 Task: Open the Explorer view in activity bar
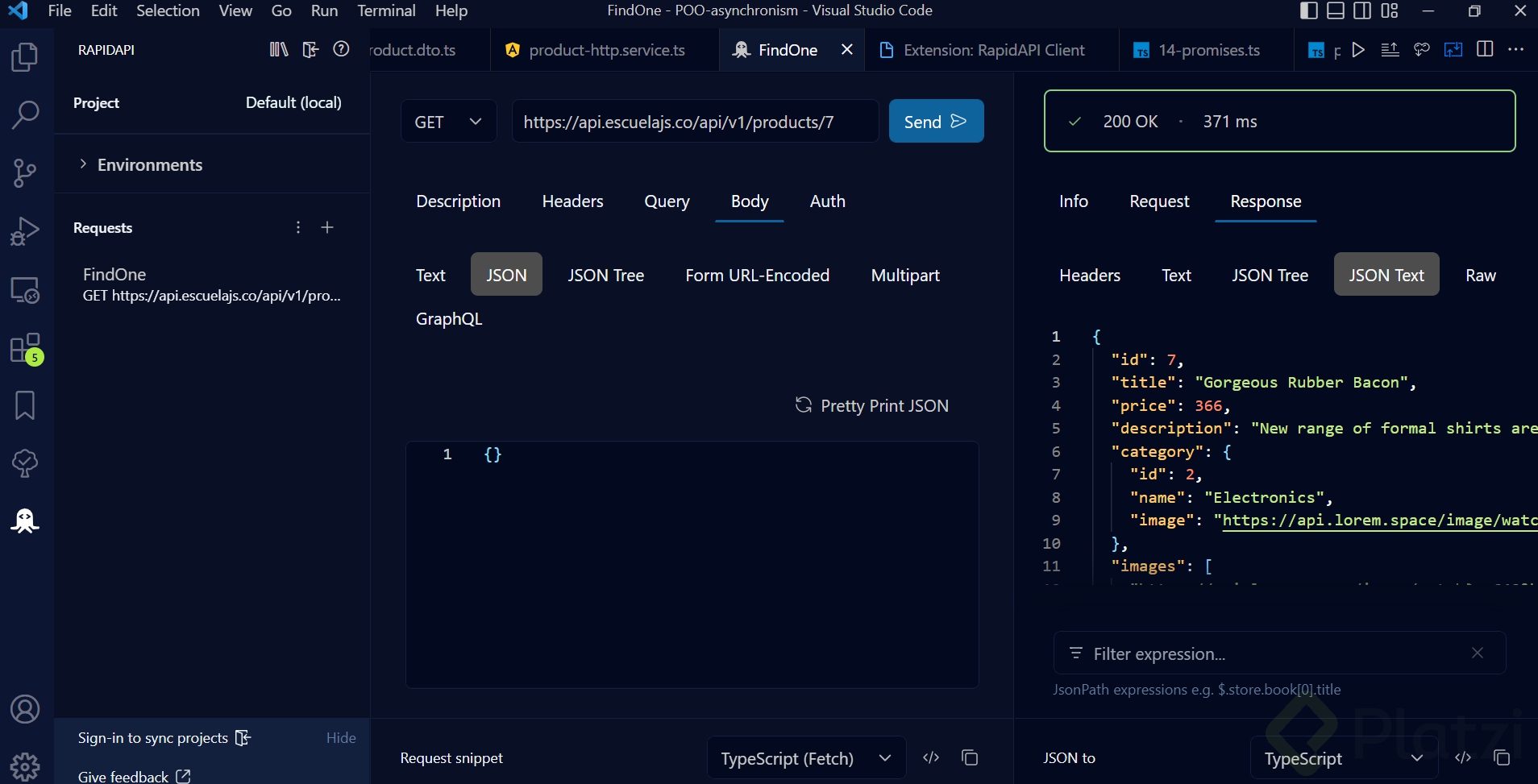click(x=25, y=57)
